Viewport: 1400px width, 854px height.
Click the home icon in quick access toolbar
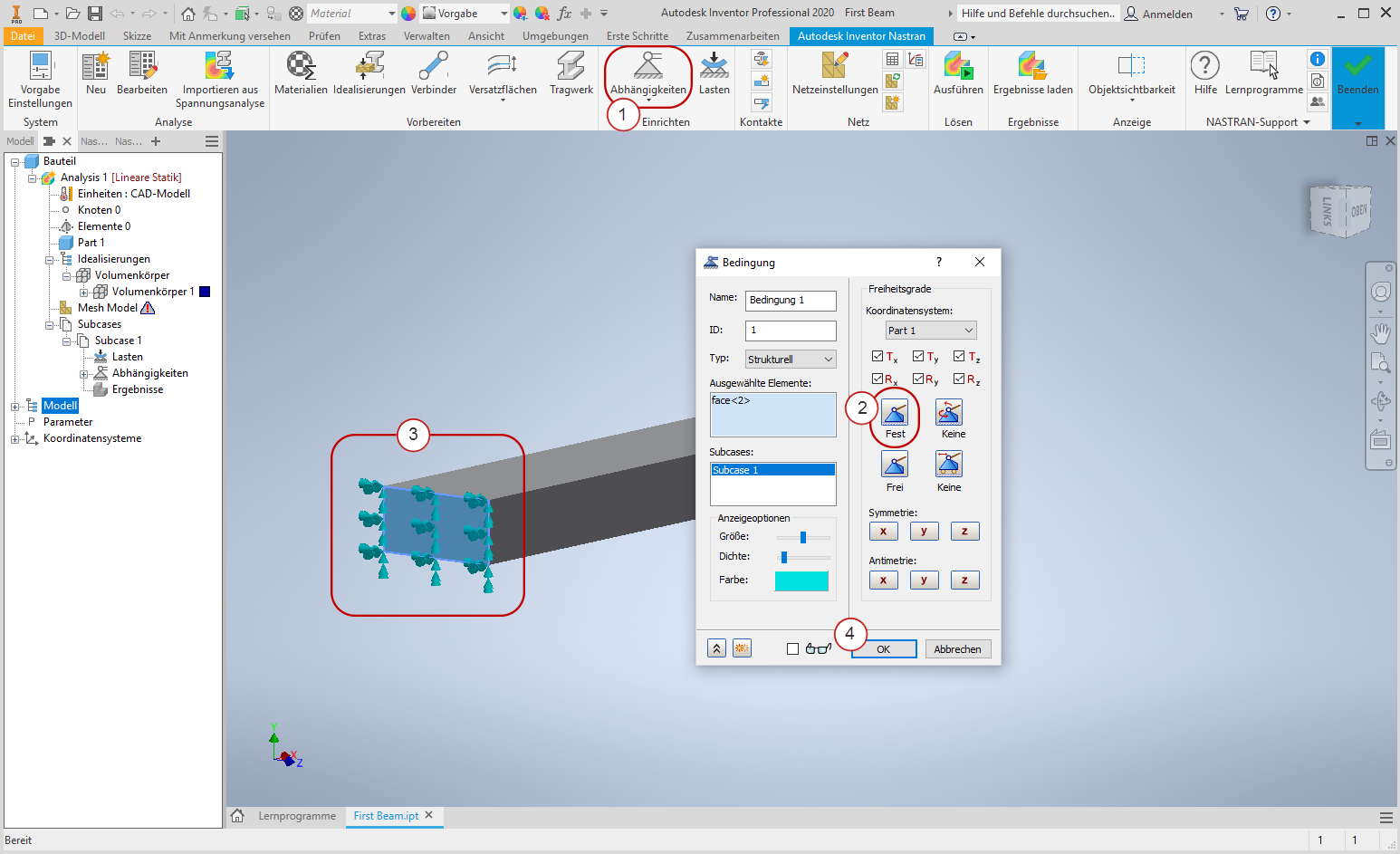click(187, 14)
